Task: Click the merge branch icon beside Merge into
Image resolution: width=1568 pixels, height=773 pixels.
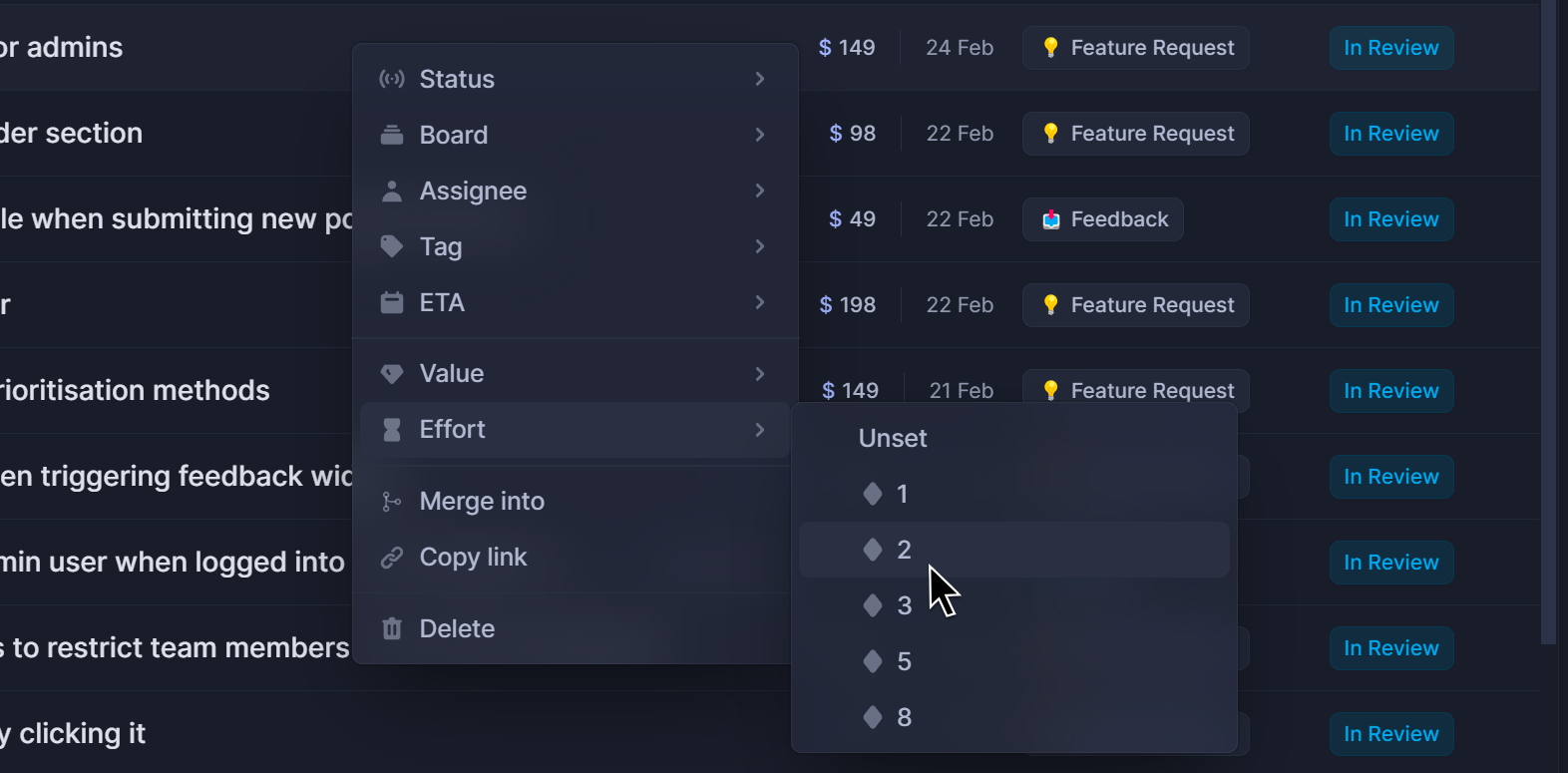Action: pos(392,501)
